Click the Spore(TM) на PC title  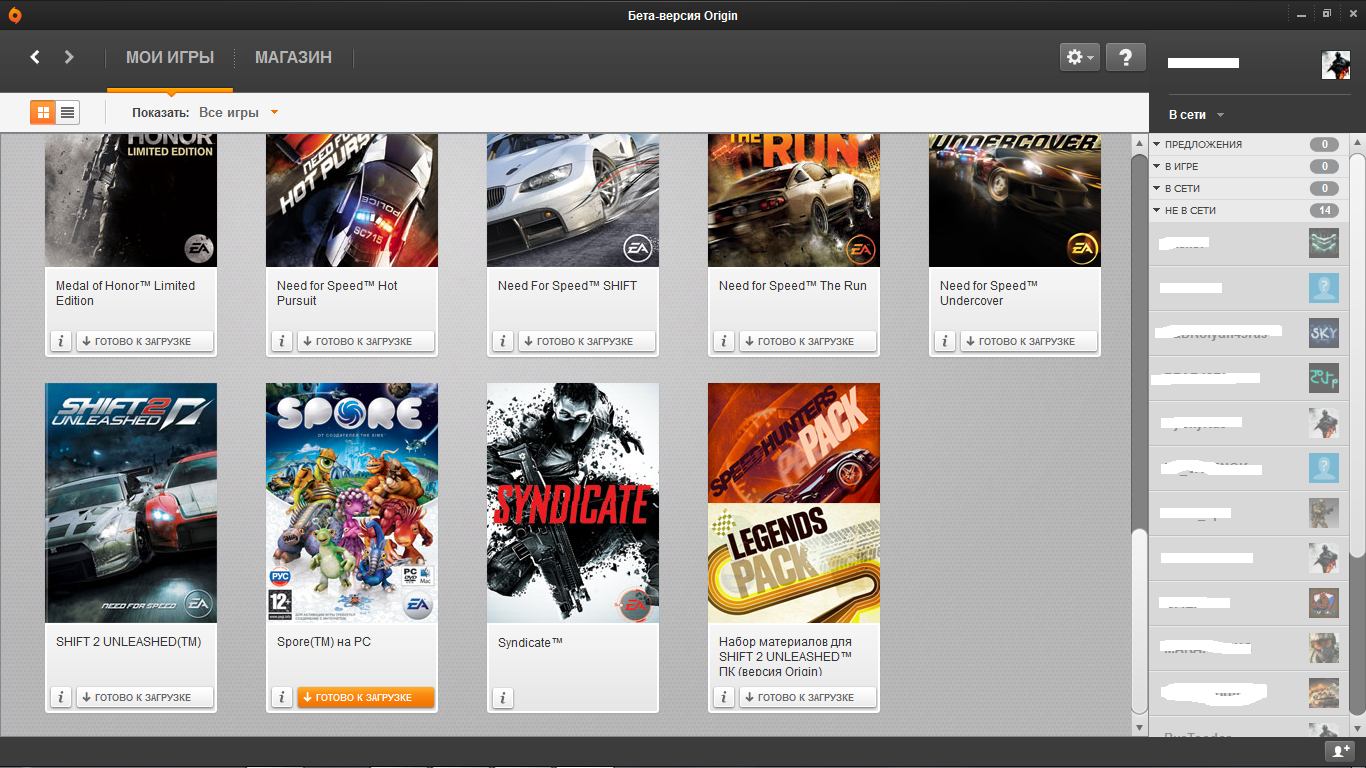coord(324,642)
